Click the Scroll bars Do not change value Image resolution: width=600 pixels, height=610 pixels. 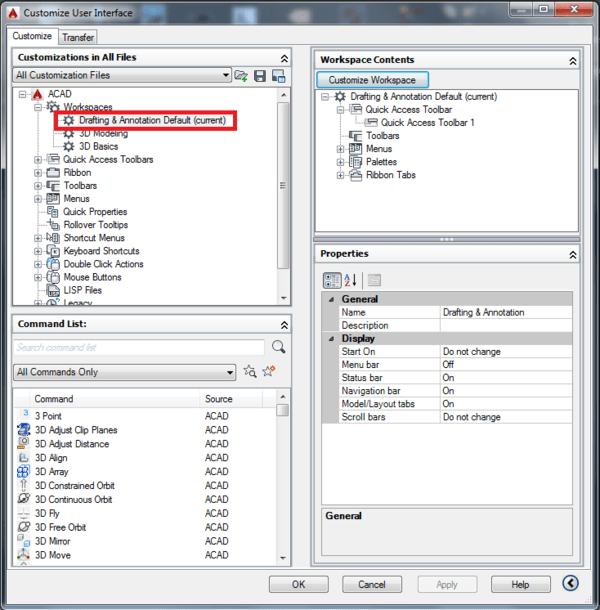(x=506, y=417)
